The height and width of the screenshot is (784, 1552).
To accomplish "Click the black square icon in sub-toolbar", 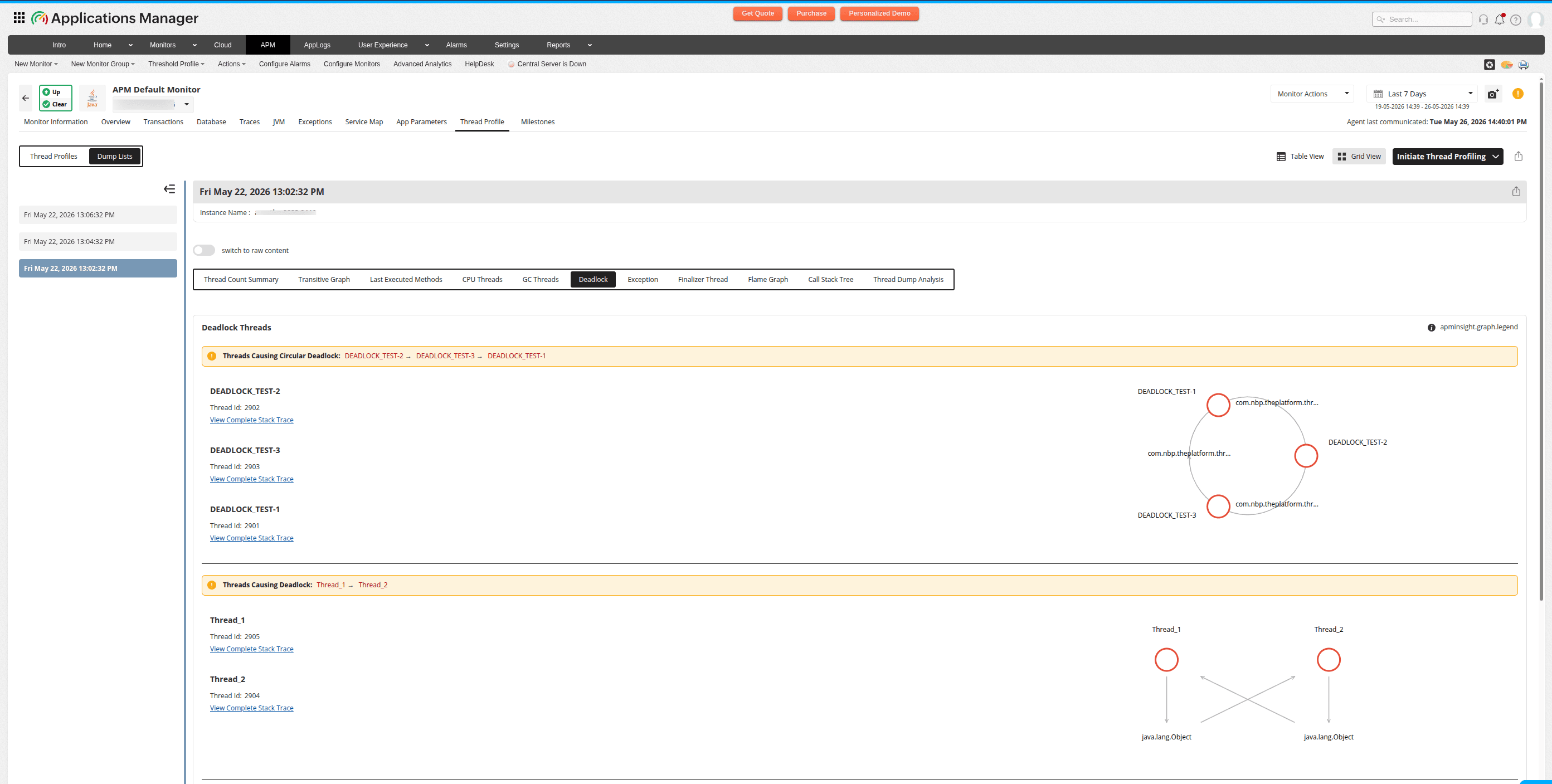I will point(1490,65).
